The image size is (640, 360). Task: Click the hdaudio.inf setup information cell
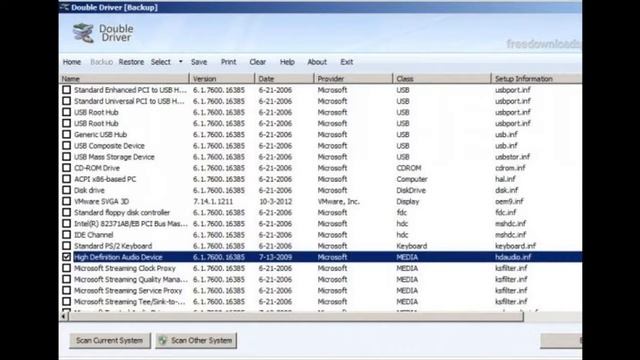[x=513, y=257]
